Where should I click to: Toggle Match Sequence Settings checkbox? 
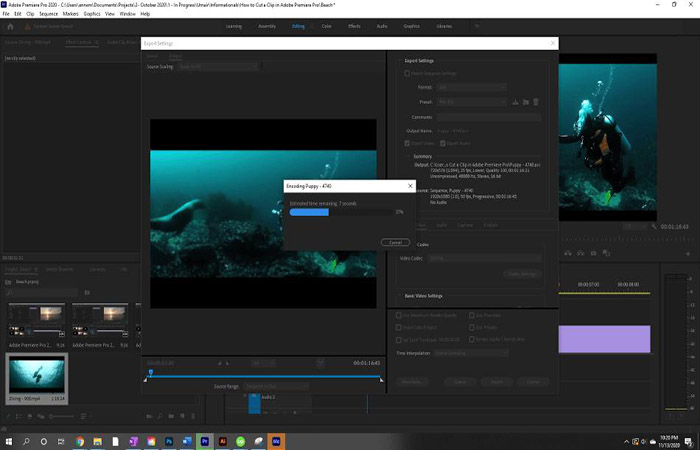click(x=407, y=74)
